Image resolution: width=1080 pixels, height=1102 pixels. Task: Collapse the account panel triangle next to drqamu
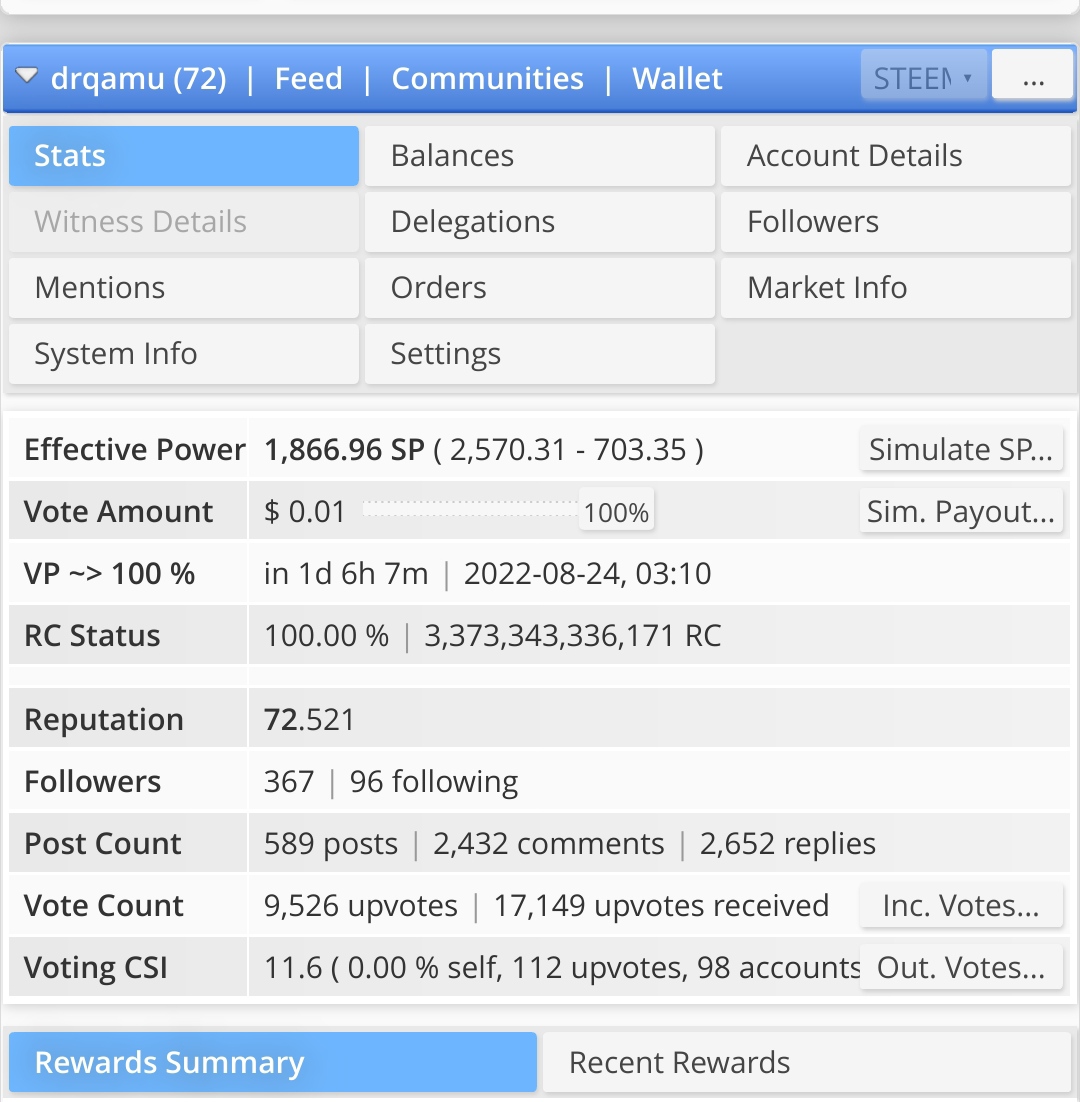point(27,76)
